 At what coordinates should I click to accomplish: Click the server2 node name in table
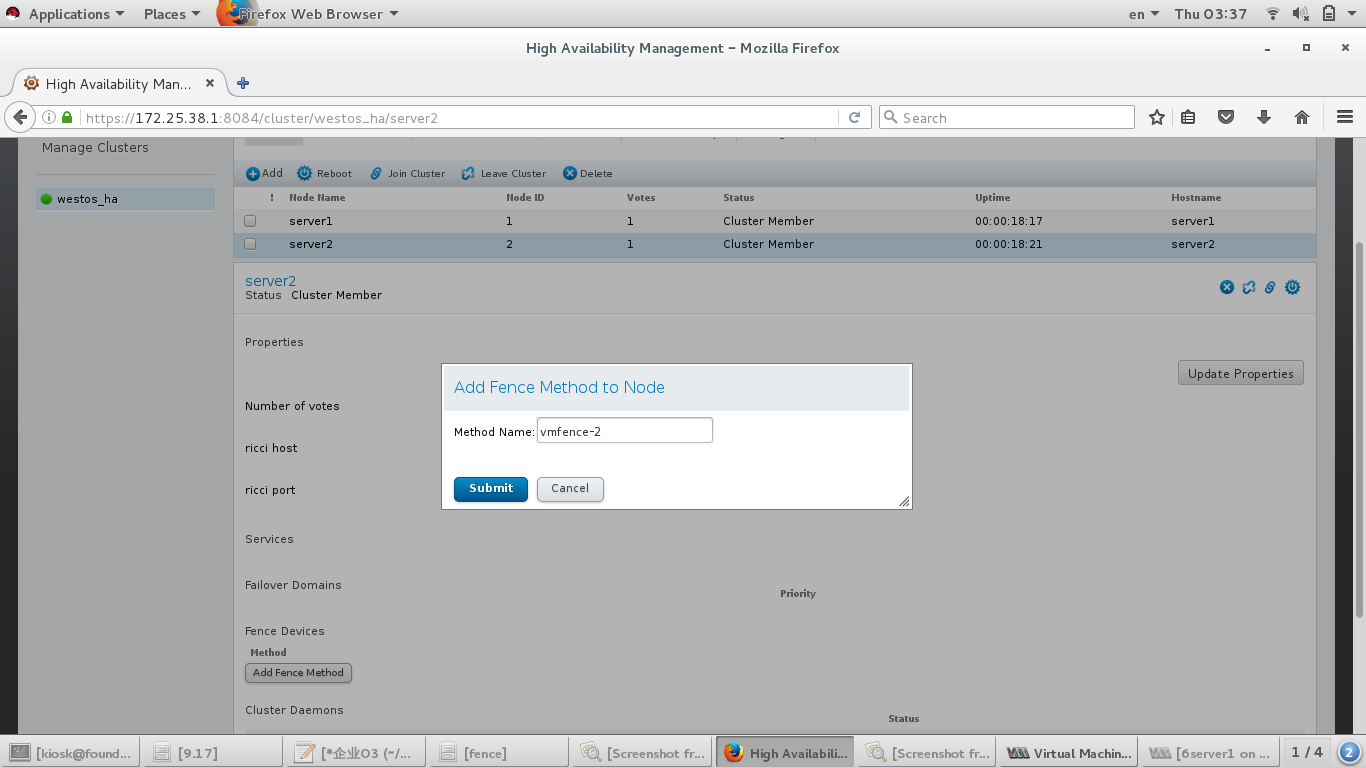click(311, 244)
